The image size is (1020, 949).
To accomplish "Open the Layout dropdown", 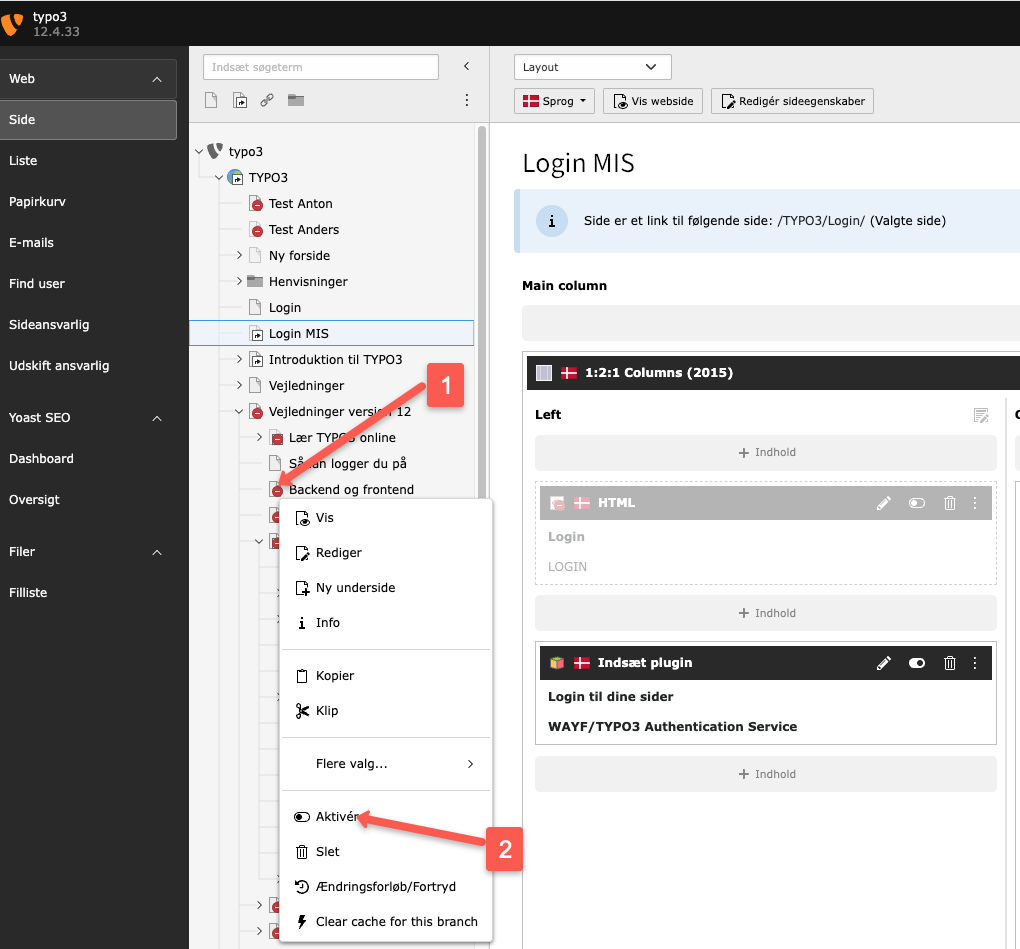I will pos(592,67).
